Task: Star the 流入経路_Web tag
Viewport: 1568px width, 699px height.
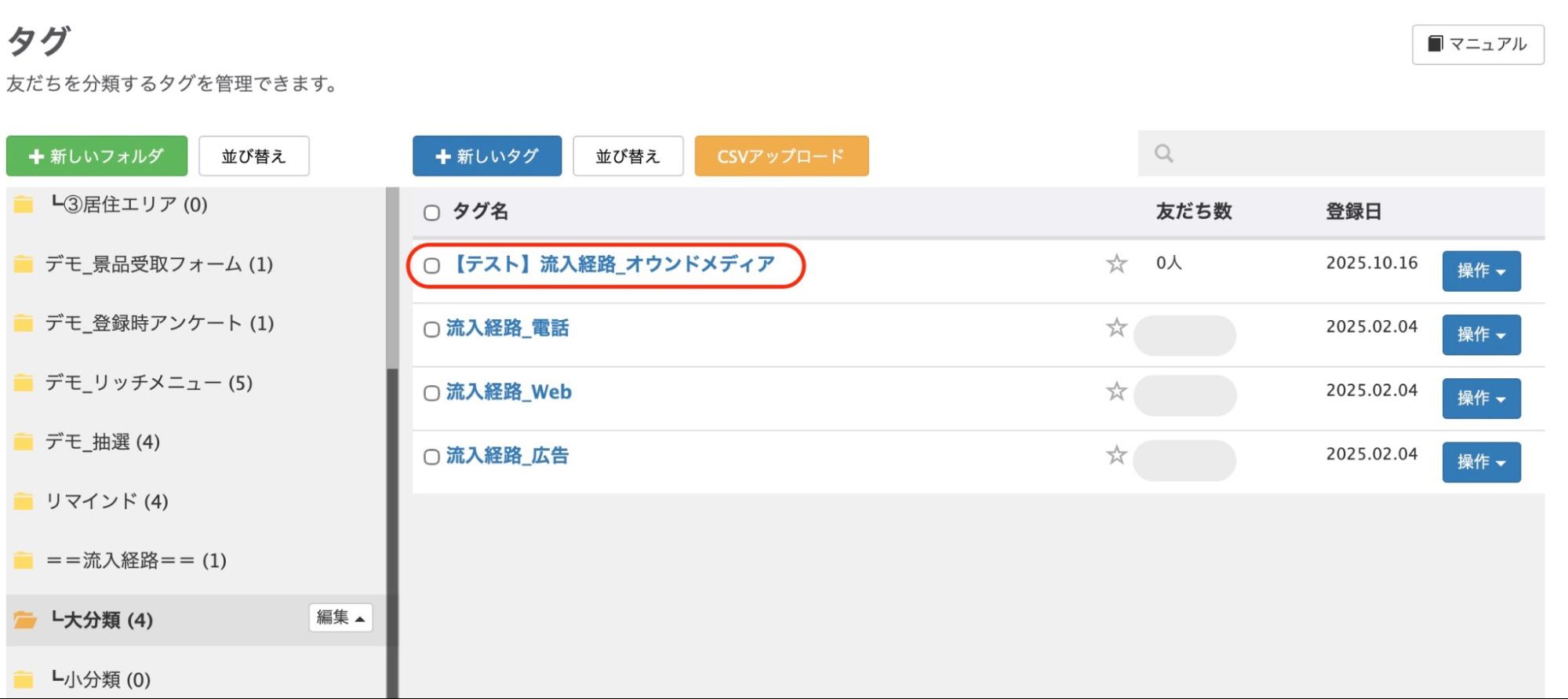Action: click(1116, 391)
